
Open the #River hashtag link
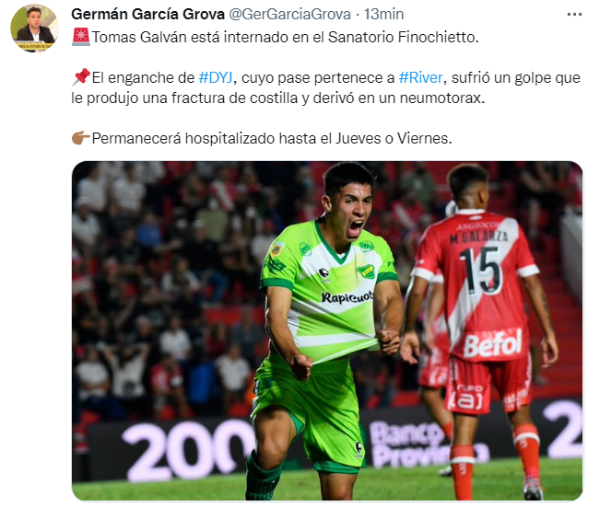pos(421,78)
